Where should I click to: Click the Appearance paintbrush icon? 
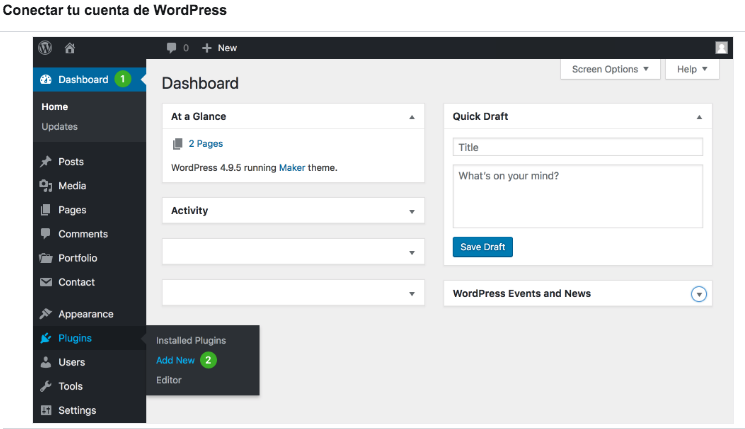click(46, 314)
